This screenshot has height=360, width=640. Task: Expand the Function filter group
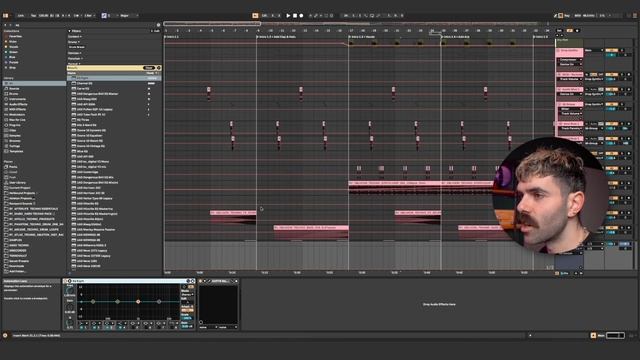tap(76, 58)
